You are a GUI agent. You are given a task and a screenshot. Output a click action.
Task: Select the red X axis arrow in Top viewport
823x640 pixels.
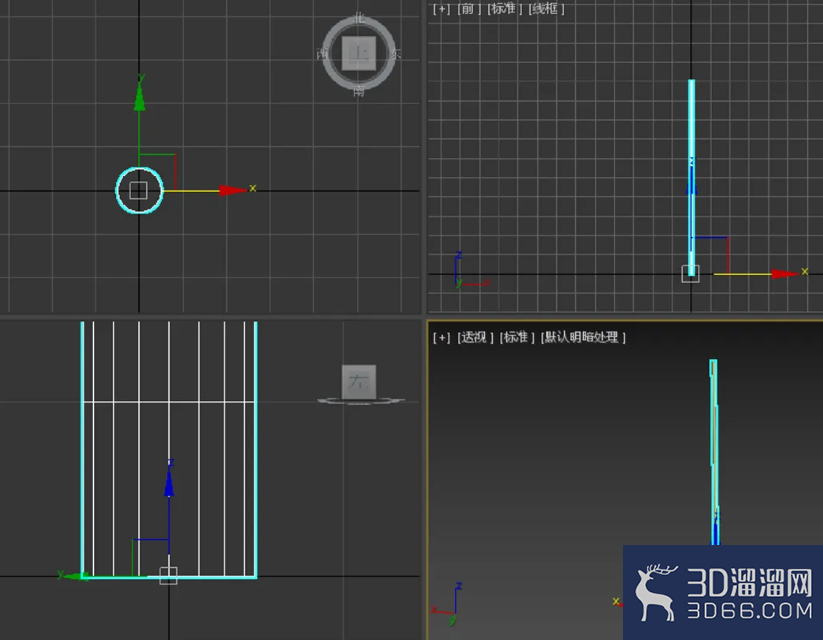(233, 190)
